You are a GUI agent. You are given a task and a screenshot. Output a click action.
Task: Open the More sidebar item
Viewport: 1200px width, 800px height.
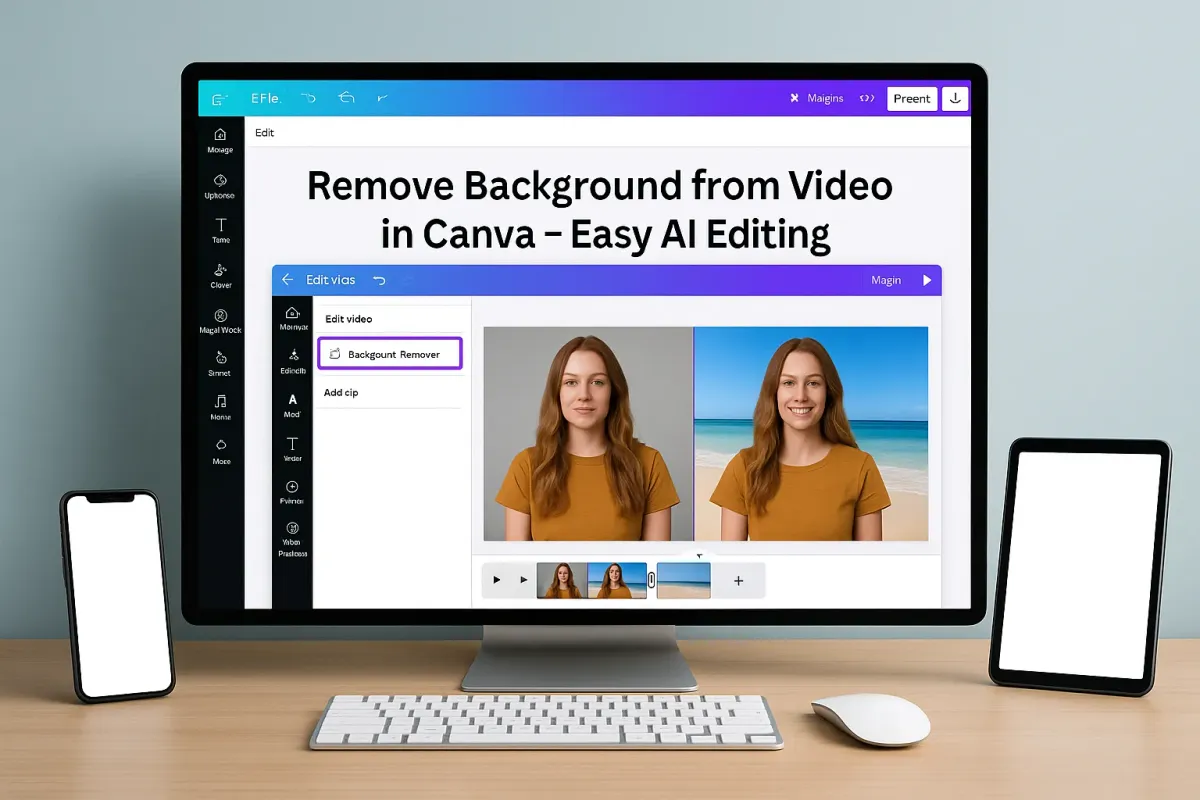pos(221,452)
